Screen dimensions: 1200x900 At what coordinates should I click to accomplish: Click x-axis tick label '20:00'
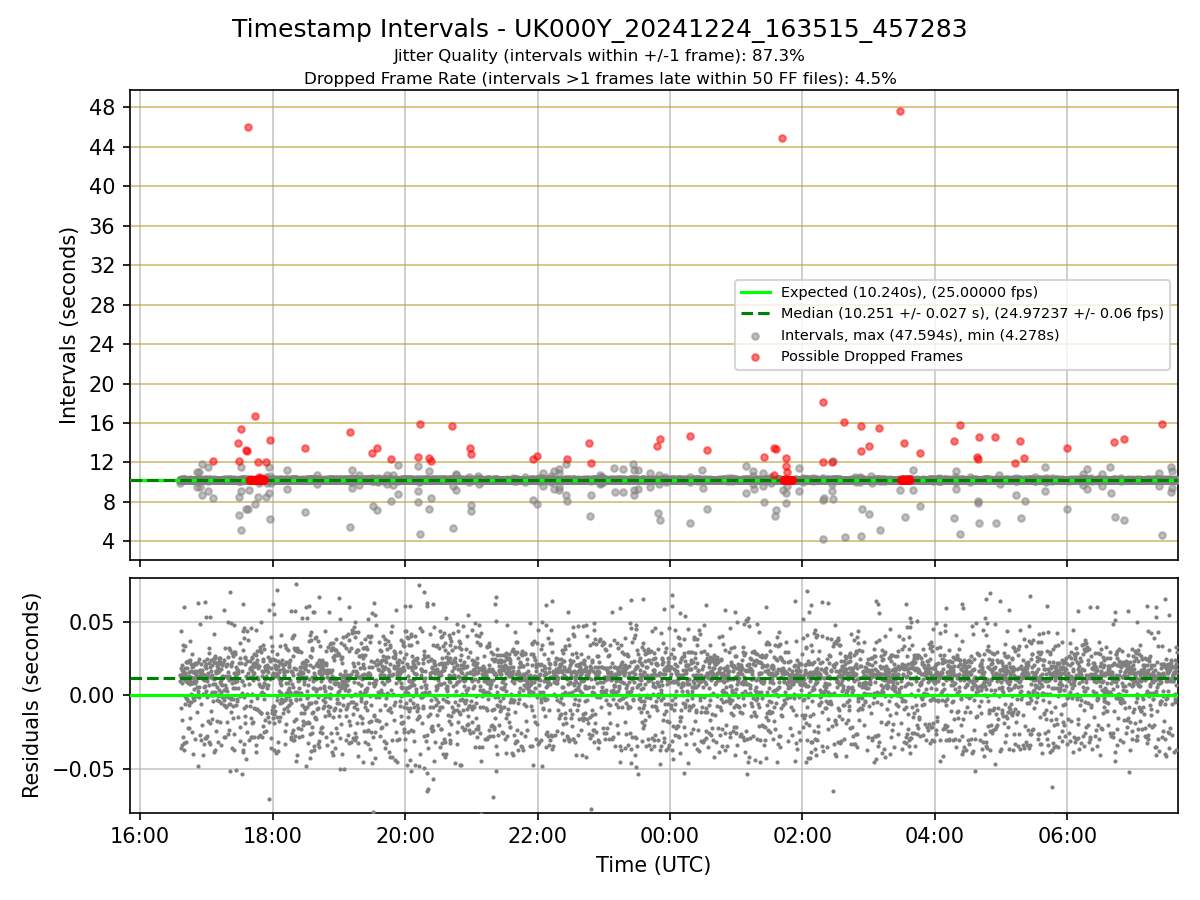[405, 835]
